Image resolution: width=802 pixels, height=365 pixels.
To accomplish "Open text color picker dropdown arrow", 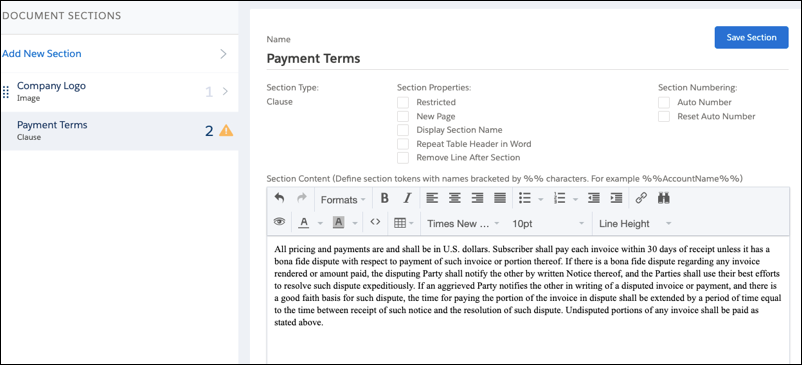I will pos(320,223).
